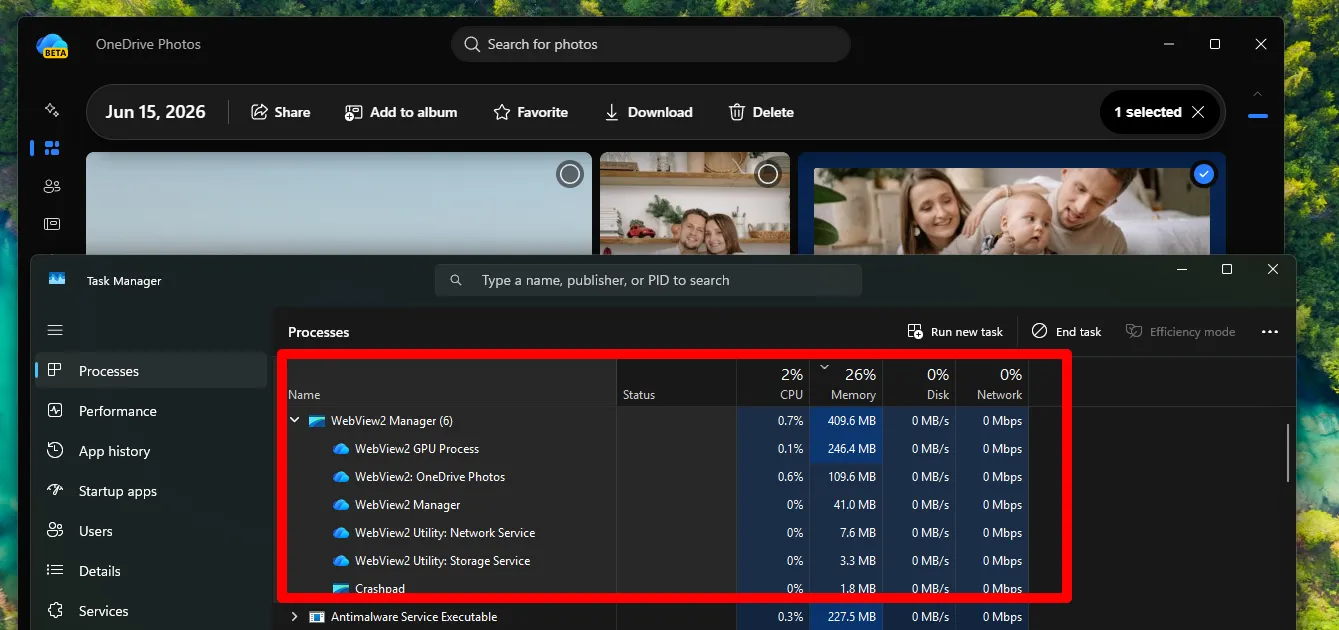1339x630 pixels.
Task: Open the OneDrive Photos beta logo
Action: 52,45
